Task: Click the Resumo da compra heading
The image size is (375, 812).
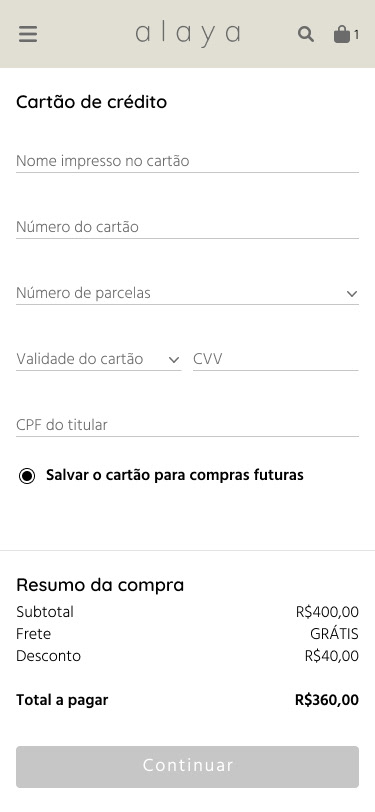Action: [100, 585]
